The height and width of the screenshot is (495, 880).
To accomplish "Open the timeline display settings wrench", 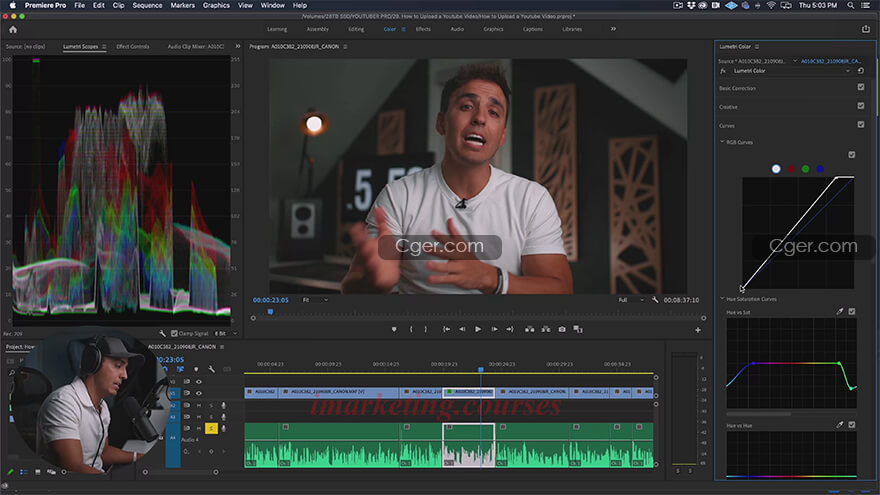I will [212, 369].
